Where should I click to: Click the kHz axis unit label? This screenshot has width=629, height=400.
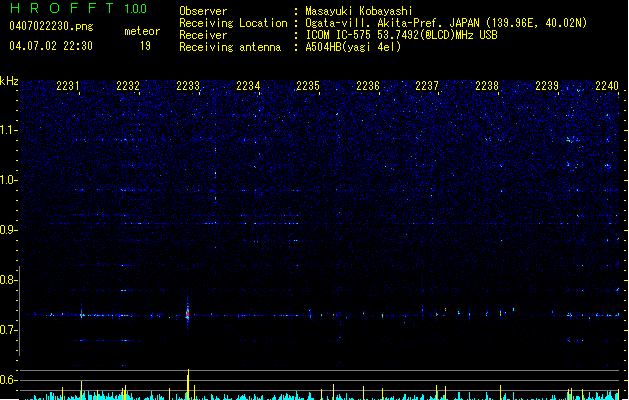(9, 81)
